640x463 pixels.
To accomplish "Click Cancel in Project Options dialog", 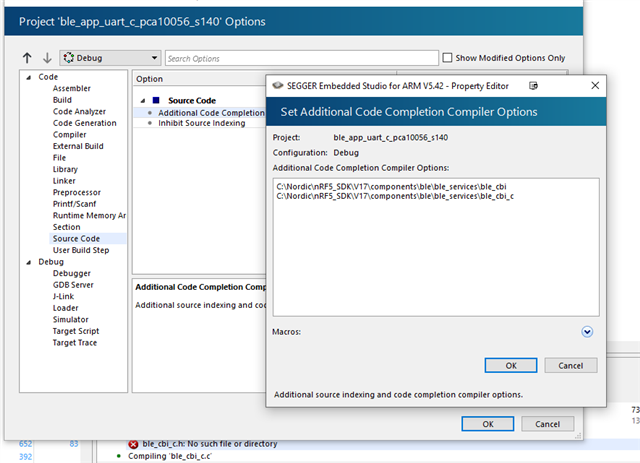I will point(547,424).
